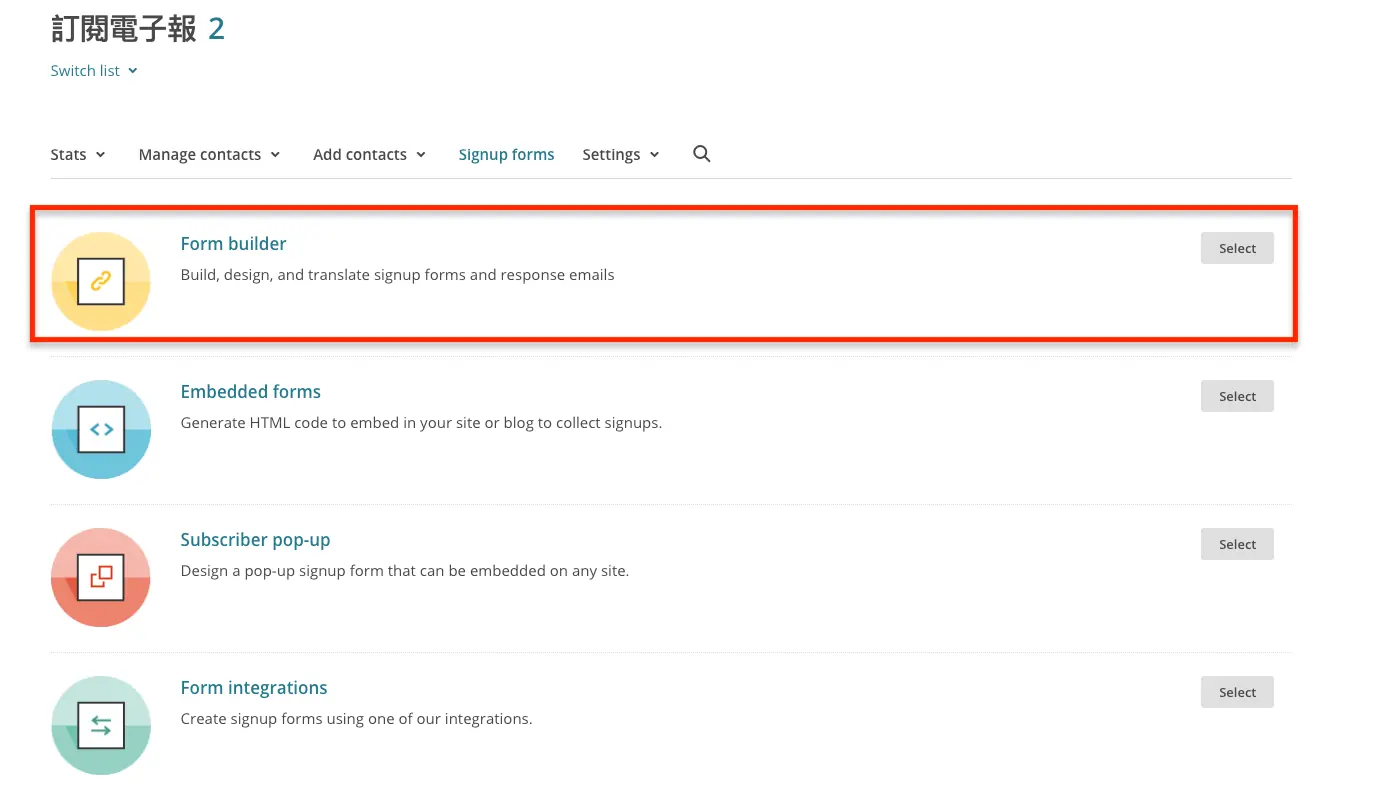Click the list title 訂閱電子報 2
This screenshot has width=1380, height=803.
click(138, 29)
